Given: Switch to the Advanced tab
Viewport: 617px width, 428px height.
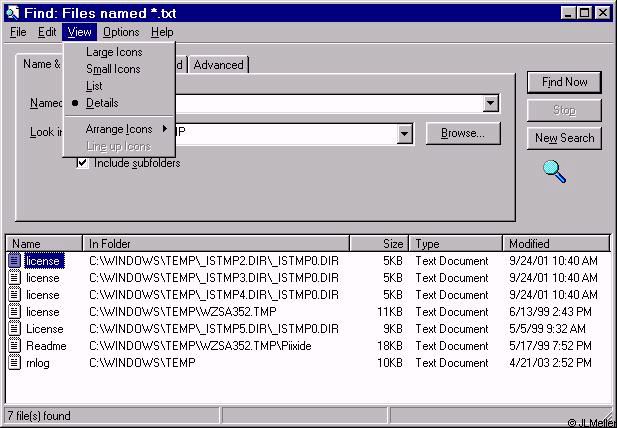Looking at the screenshot, I should tap(218, 65).
